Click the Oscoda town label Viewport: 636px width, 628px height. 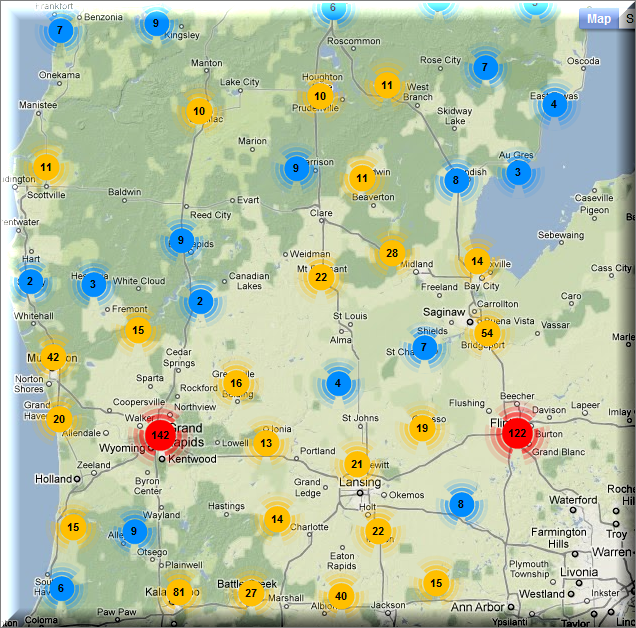(583, 61)
